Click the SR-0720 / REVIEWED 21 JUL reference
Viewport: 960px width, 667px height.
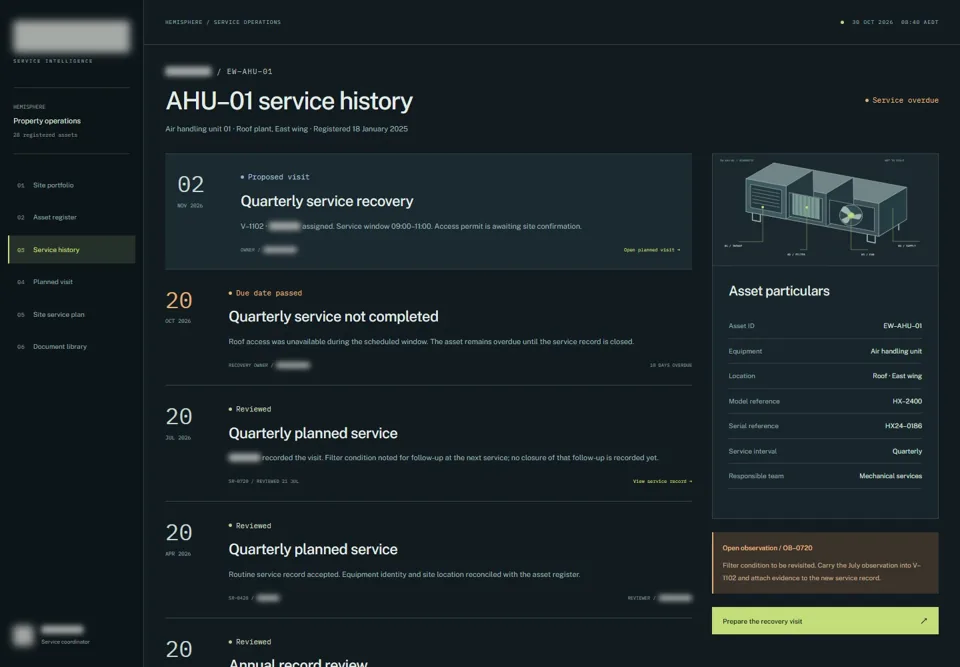pyautogui.click(x=263, y=481)
